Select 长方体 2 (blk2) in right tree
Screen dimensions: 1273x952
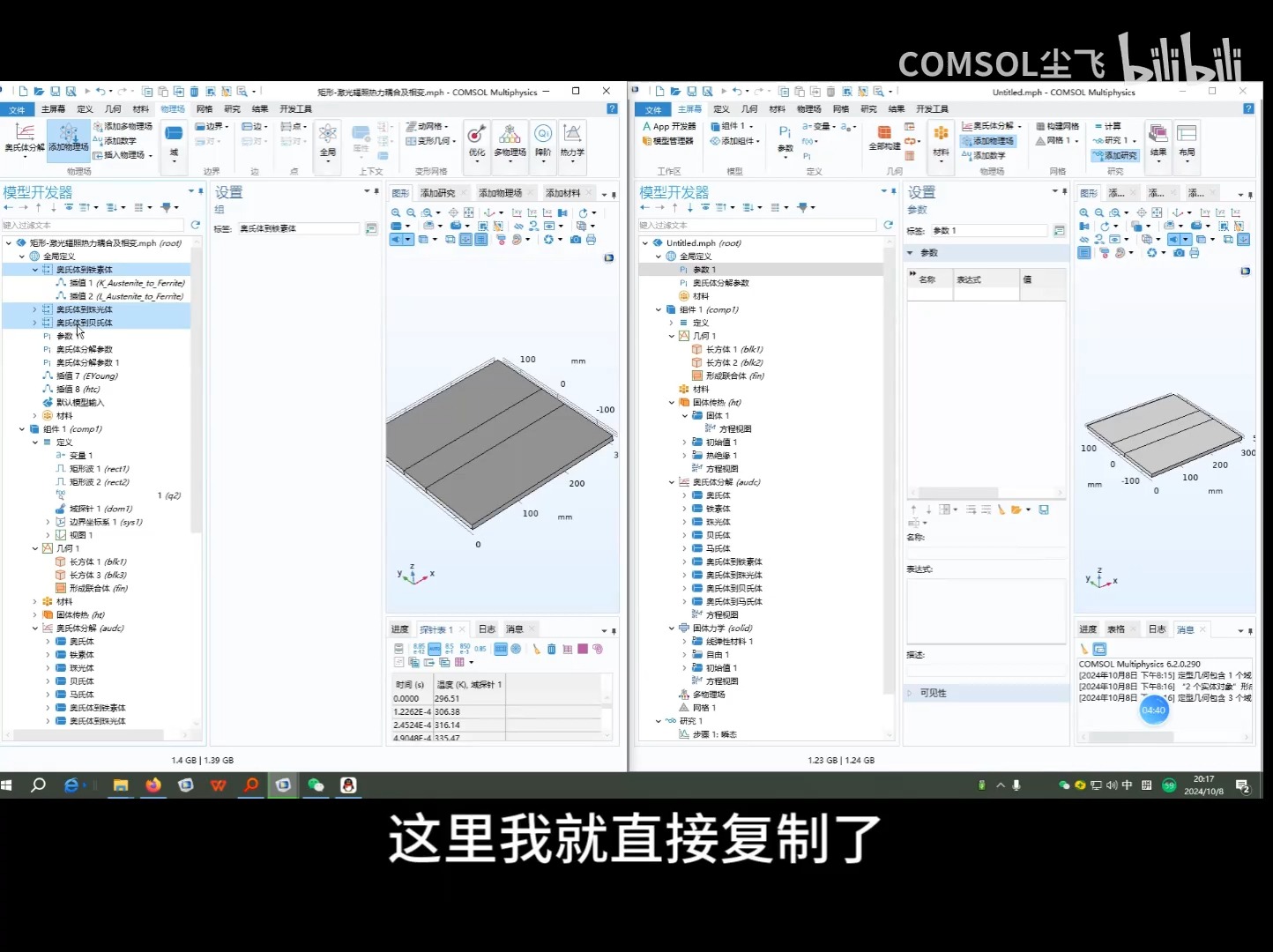tap(728, 362)
